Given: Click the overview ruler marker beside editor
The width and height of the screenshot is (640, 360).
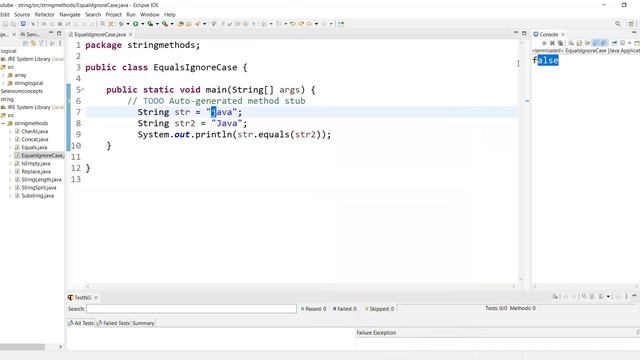Looking at the screenshot, I should (527, 100).
